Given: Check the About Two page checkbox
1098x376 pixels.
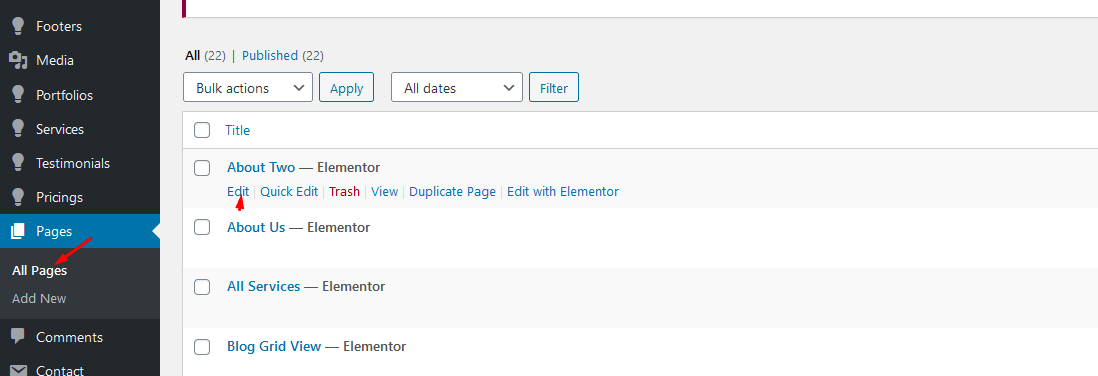Looking at the screenshot, I should click(202, 167).
